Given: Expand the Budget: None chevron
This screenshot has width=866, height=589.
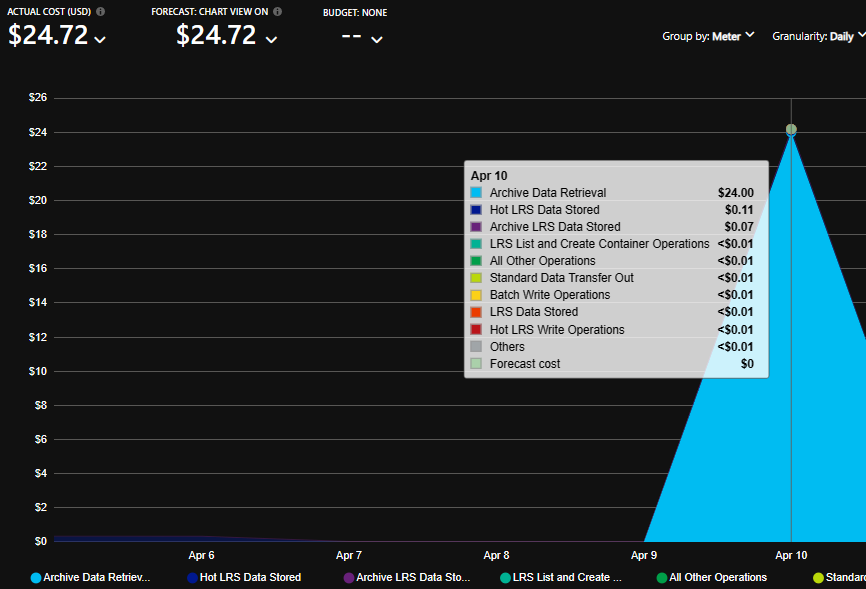Looking at the screenshot, I should click(x=376, y=39).
